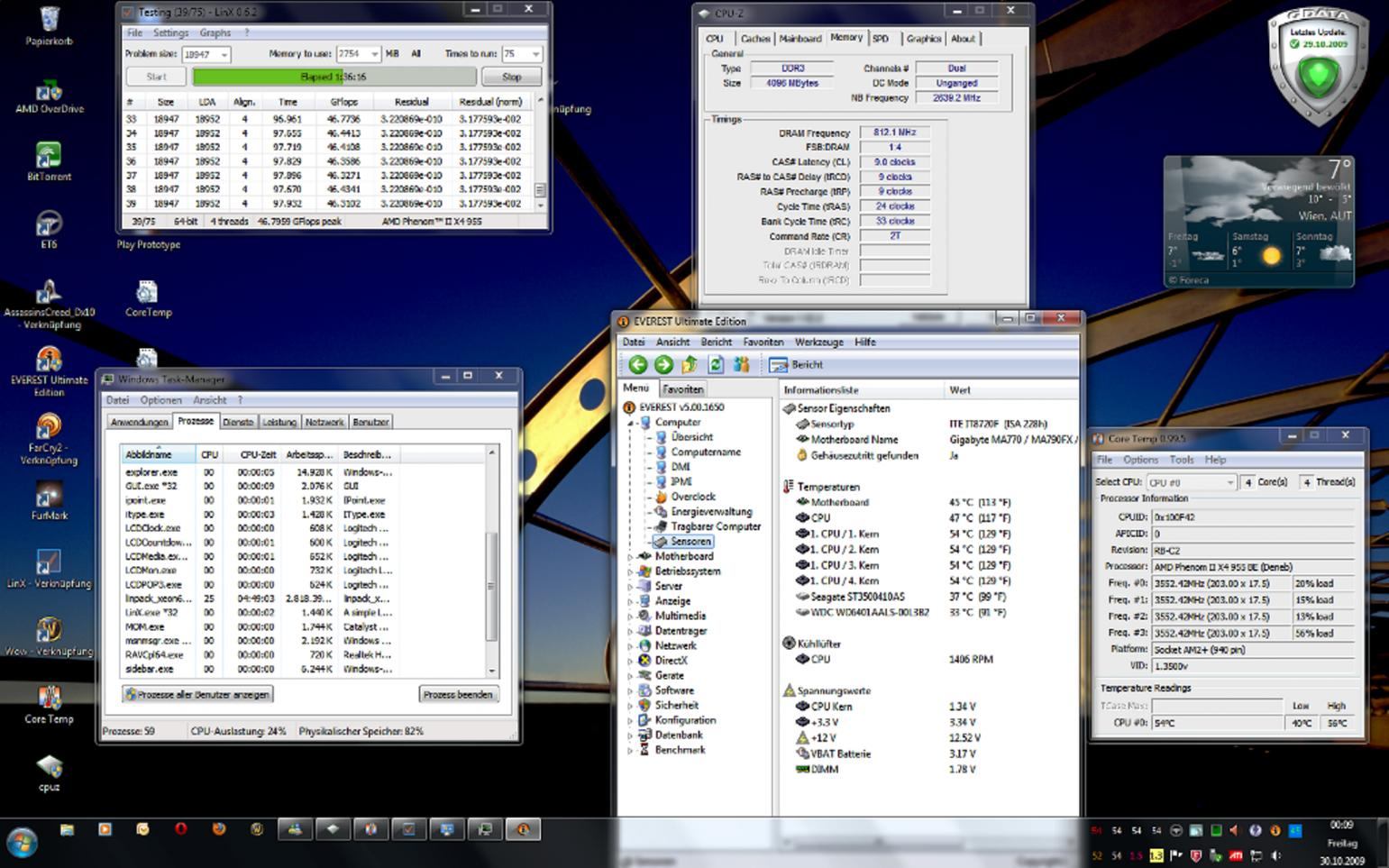
Task: Click the Windows Start orb
Action: coord(23,843)
